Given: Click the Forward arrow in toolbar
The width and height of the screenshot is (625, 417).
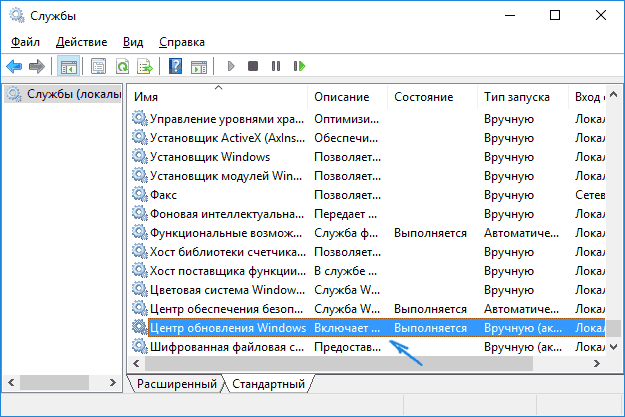Looking at the screenshot, I should (36, 67).
